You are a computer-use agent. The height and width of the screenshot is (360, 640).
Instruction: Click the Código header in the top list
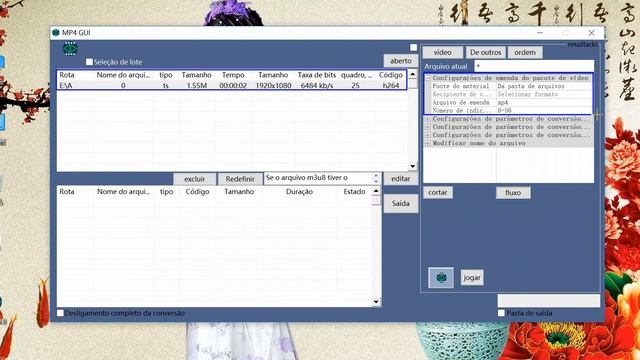[x=391, y=75]
